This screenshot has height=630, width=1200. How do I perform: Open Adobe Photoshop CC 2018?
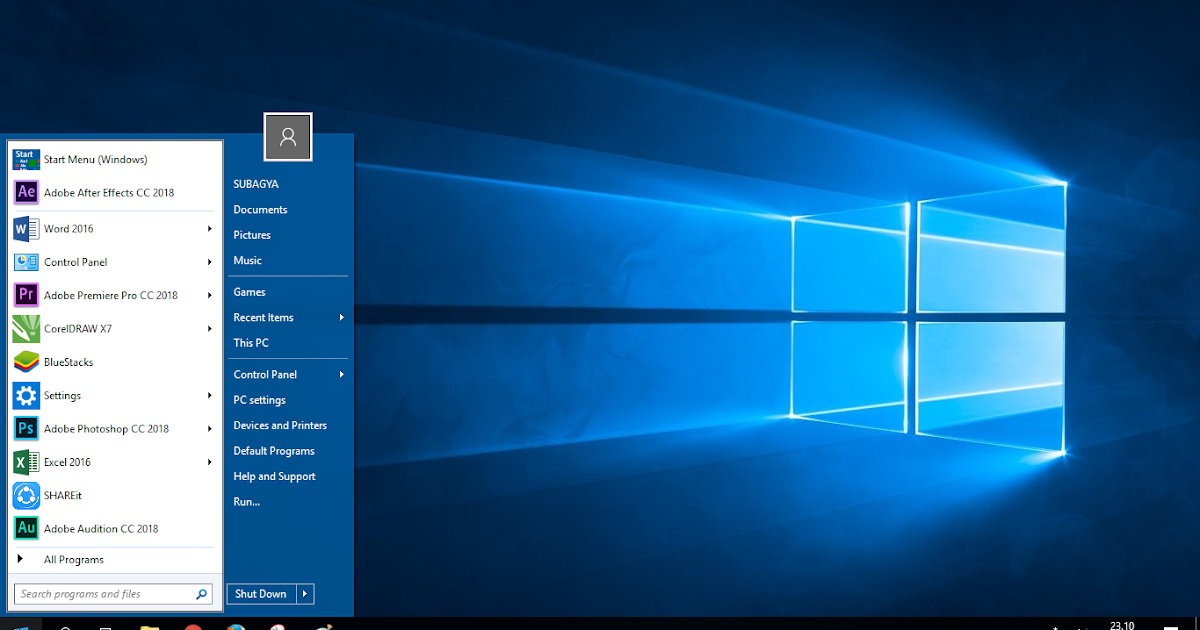[x=108, y=428]
